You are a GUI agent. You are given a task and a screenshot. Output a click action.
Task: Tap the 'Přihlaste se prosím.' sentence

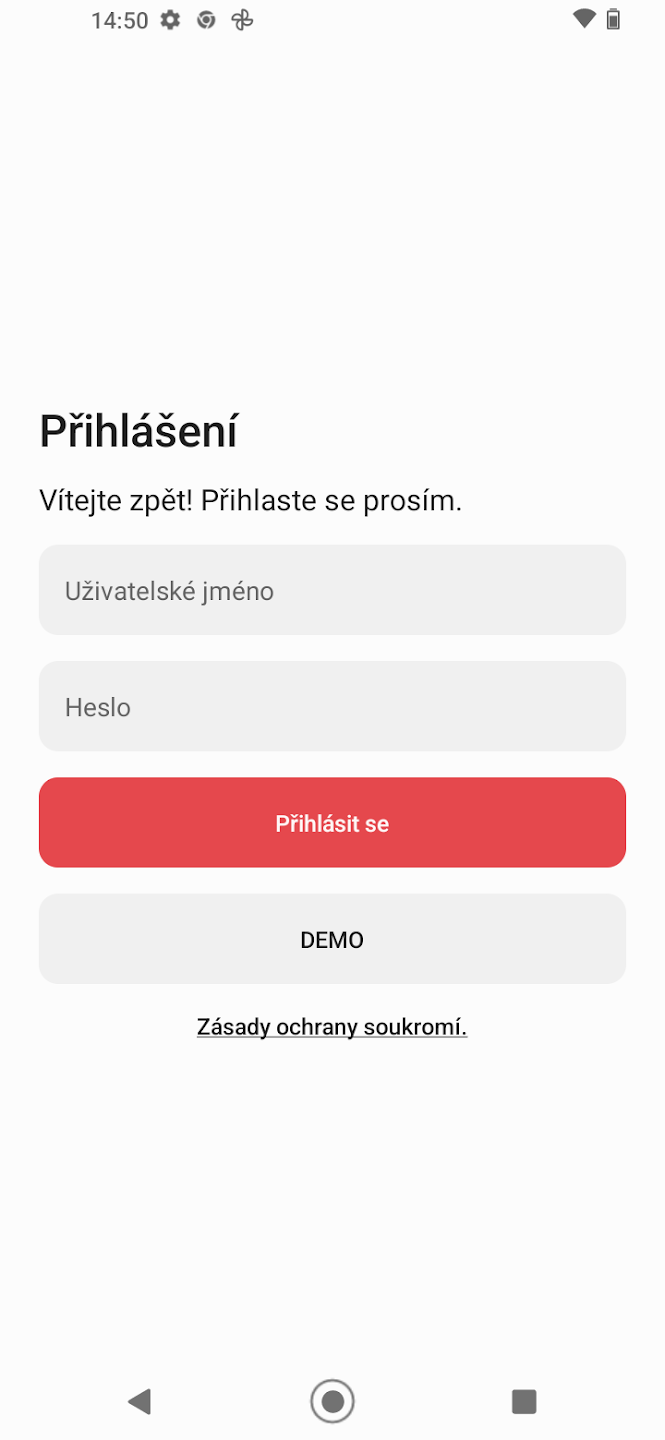(x=332, y=500)
